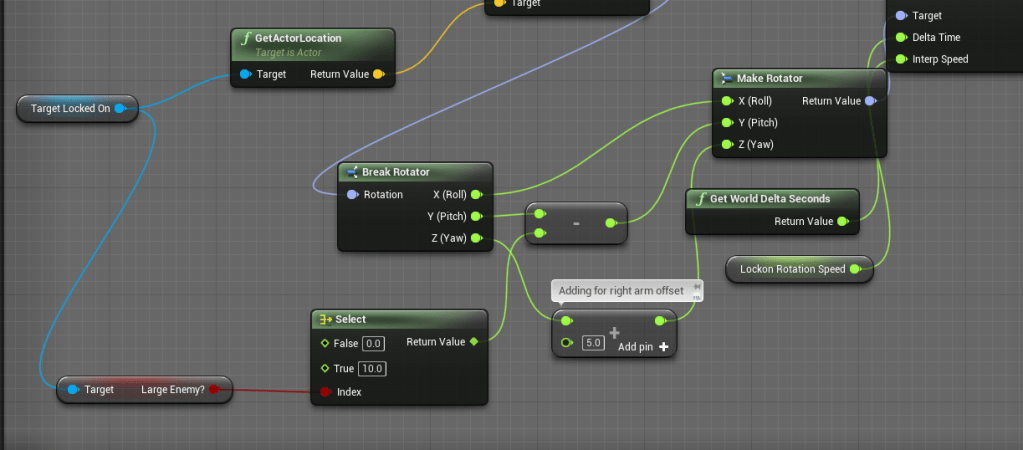Screen dimensions: 1023x450
Task: Click the Select node Index pin
Action: [324, 392]
